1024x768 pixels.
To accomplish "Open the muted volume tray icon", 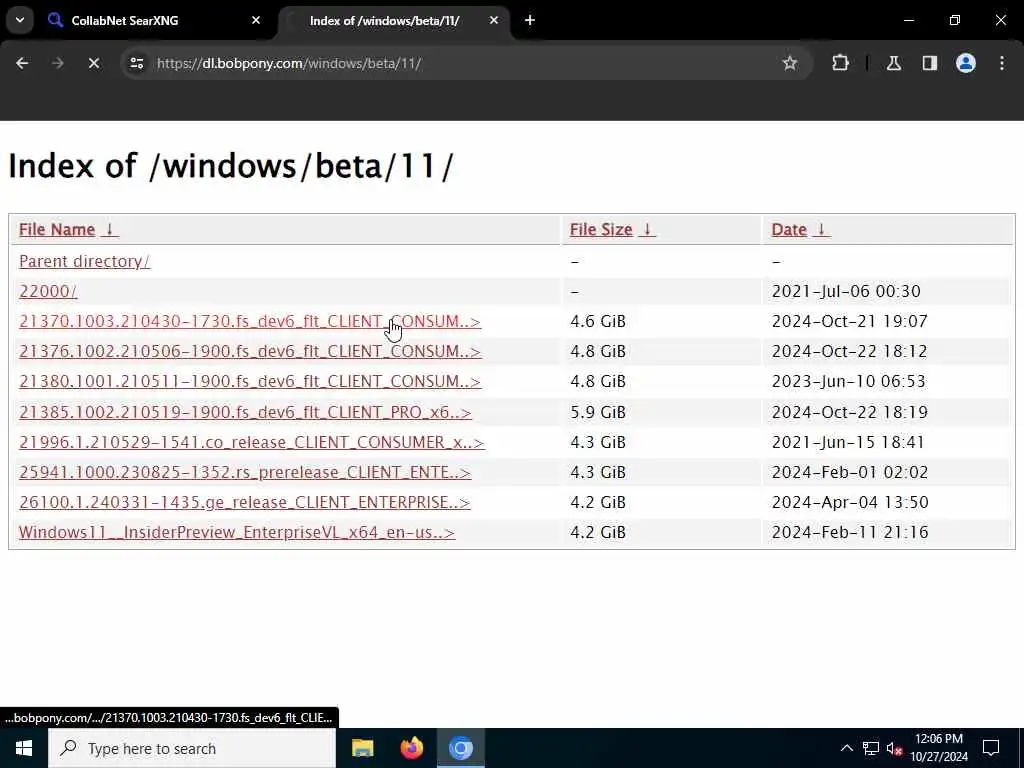I will 894,748.
